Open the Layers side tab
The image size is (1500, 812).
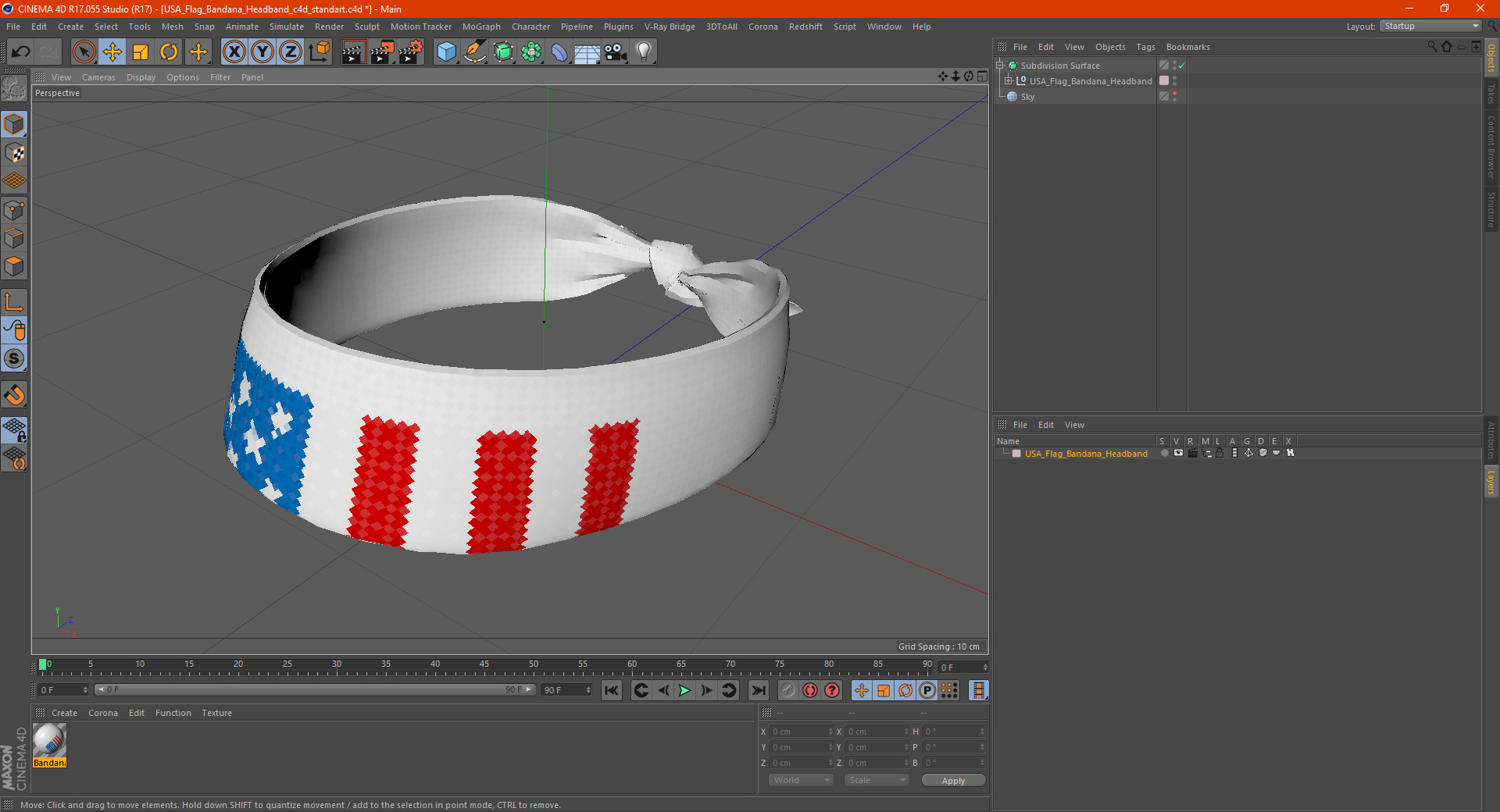pos(1491,483)
